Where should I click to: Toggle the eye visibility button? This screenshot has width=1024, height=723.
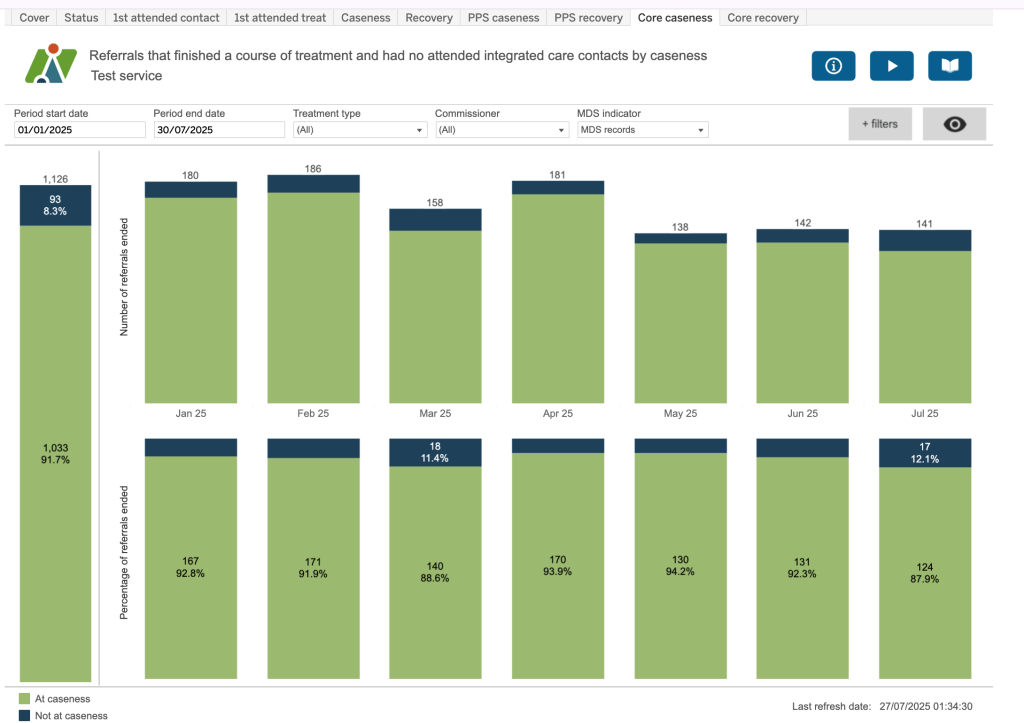tap(954, 124)
